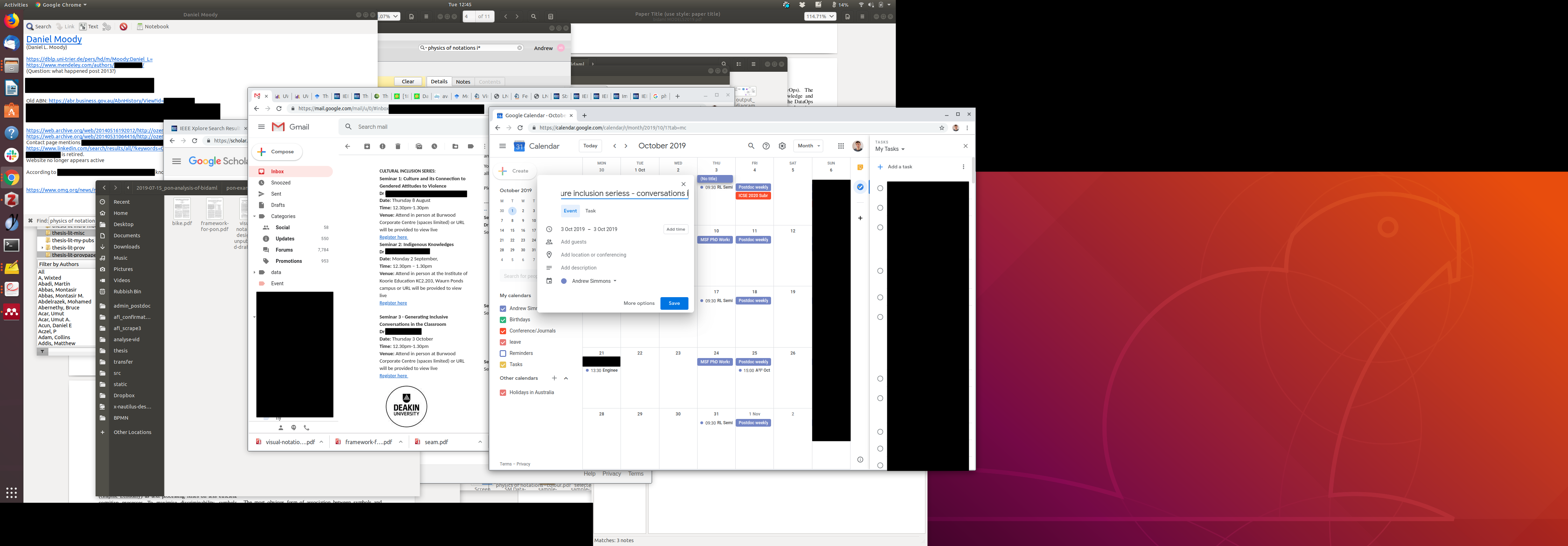Viewport: 1568px width, 546px height.
Task: Toggle Holidays in Australia calendar
Action: point(503,393)
